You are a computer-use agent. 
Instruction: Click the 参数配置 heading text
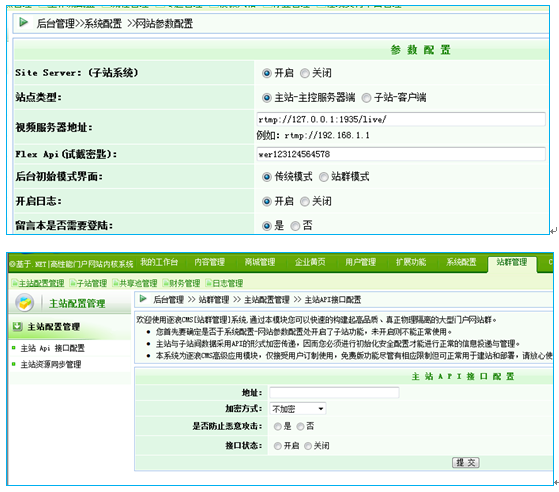coord(420,50)
